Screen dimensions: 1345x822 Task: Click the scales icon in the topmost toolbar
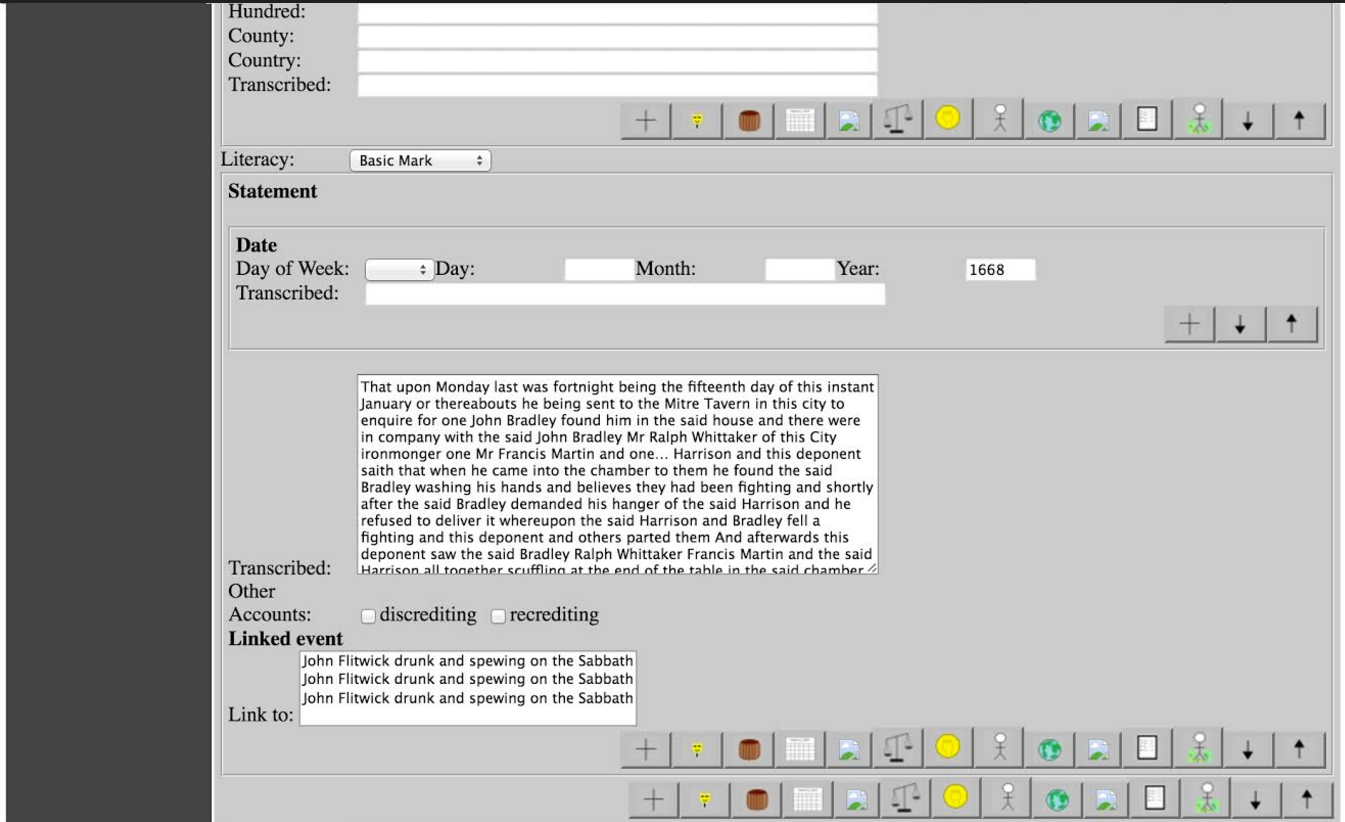(897, 121)
